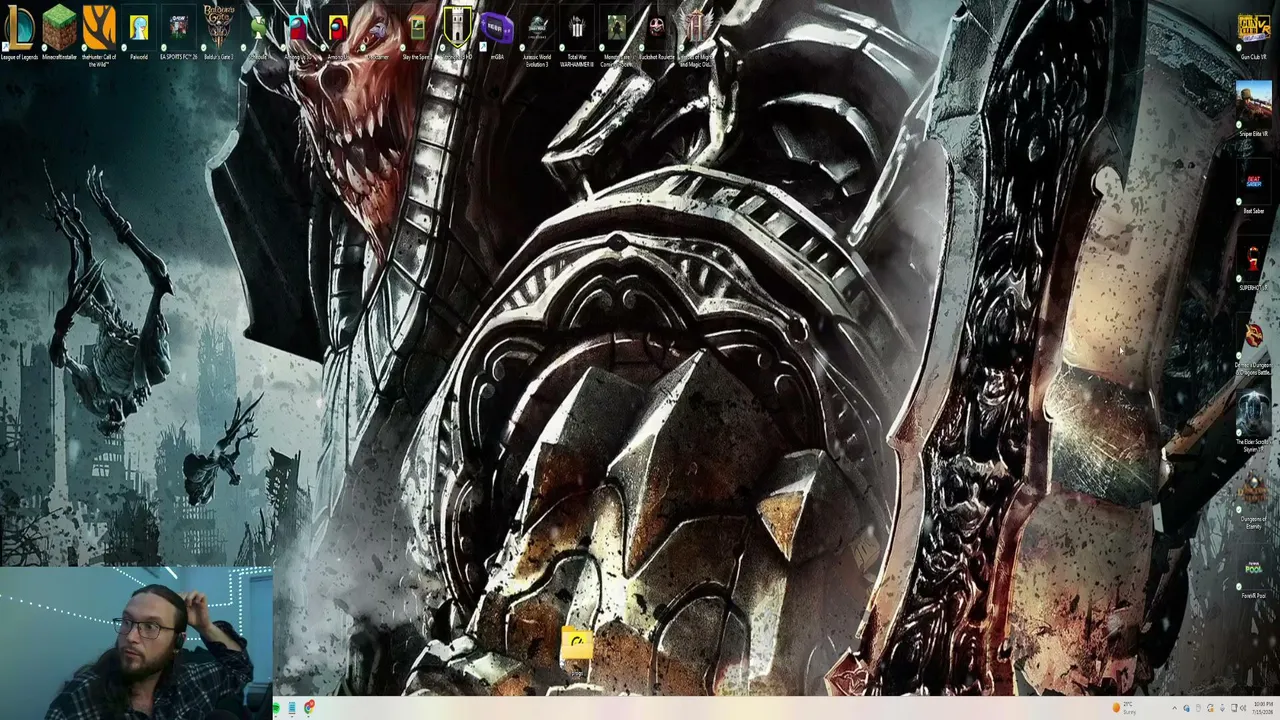Launch the mGBA emulator shortcut
1280x720 pixels.
click(497, 30)
